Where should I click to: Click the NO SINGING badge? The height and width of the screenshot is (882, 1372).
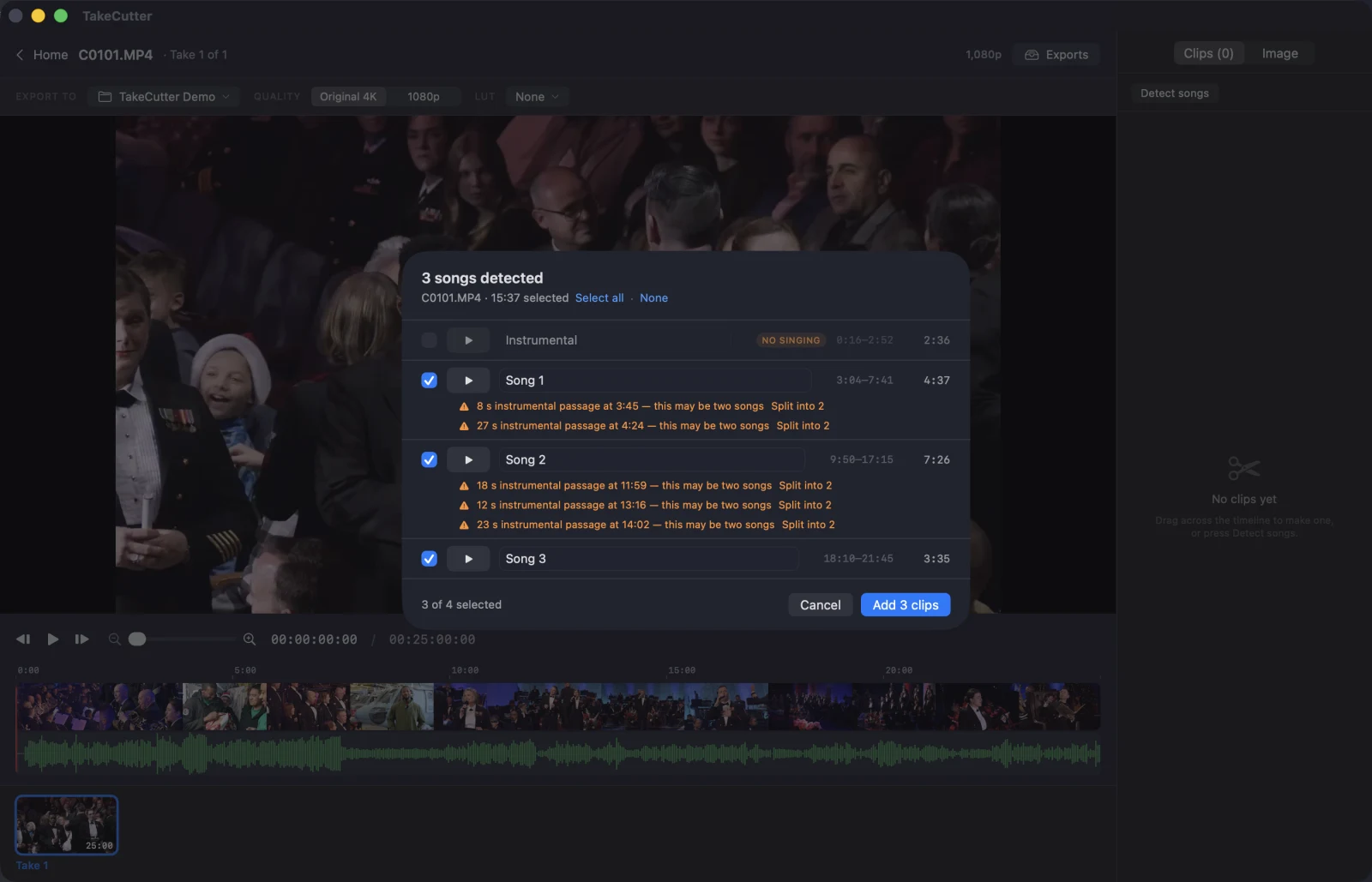tap(791, 340)
